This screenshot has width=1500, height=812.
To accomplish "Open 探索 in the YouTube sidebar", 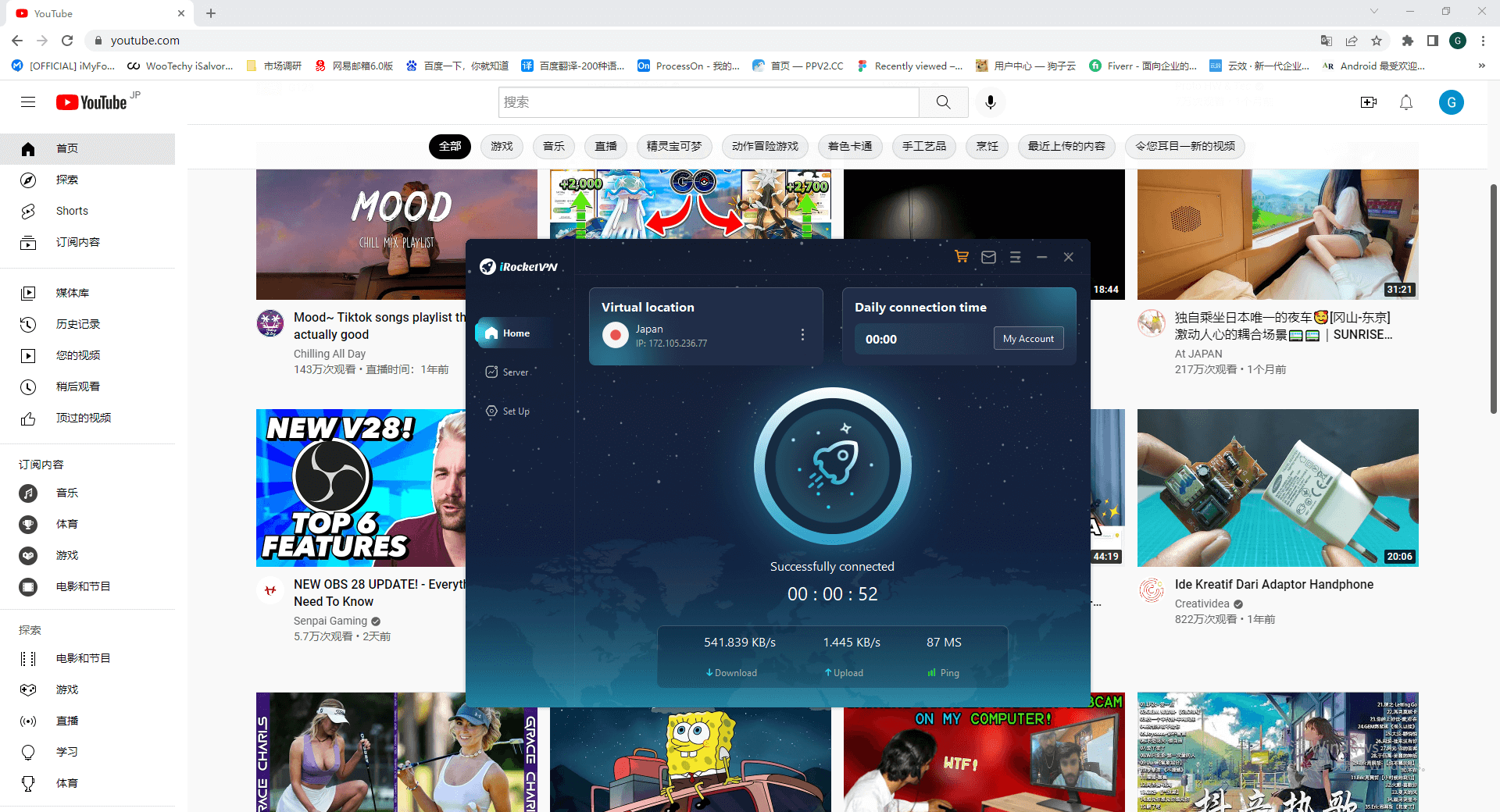I will [x=87, y=180].
